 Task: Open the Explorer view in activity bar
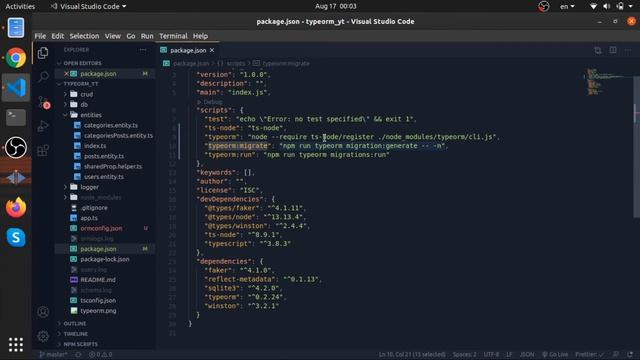[43, 53]
